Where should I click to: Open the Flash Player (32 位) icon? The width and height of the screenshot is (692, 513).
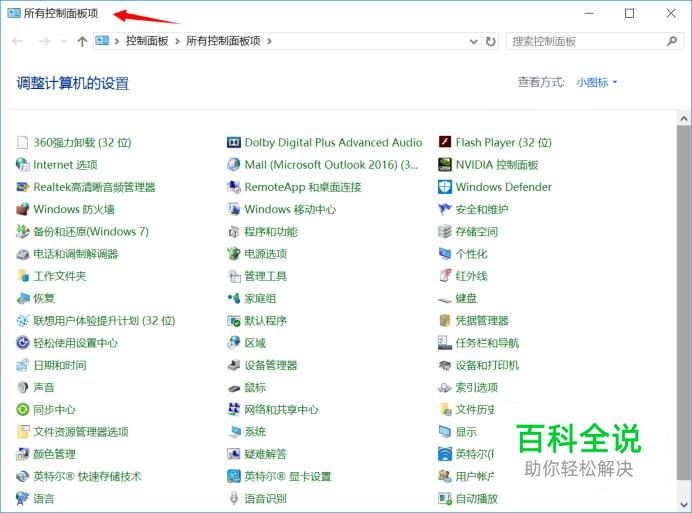[x=444, y=142]
